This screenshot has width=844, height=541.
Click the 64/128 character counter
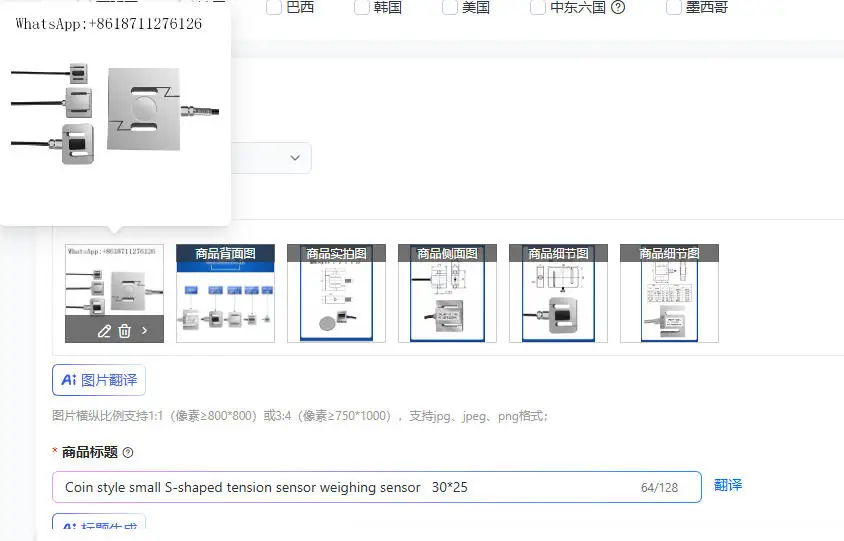pos(659,488)
